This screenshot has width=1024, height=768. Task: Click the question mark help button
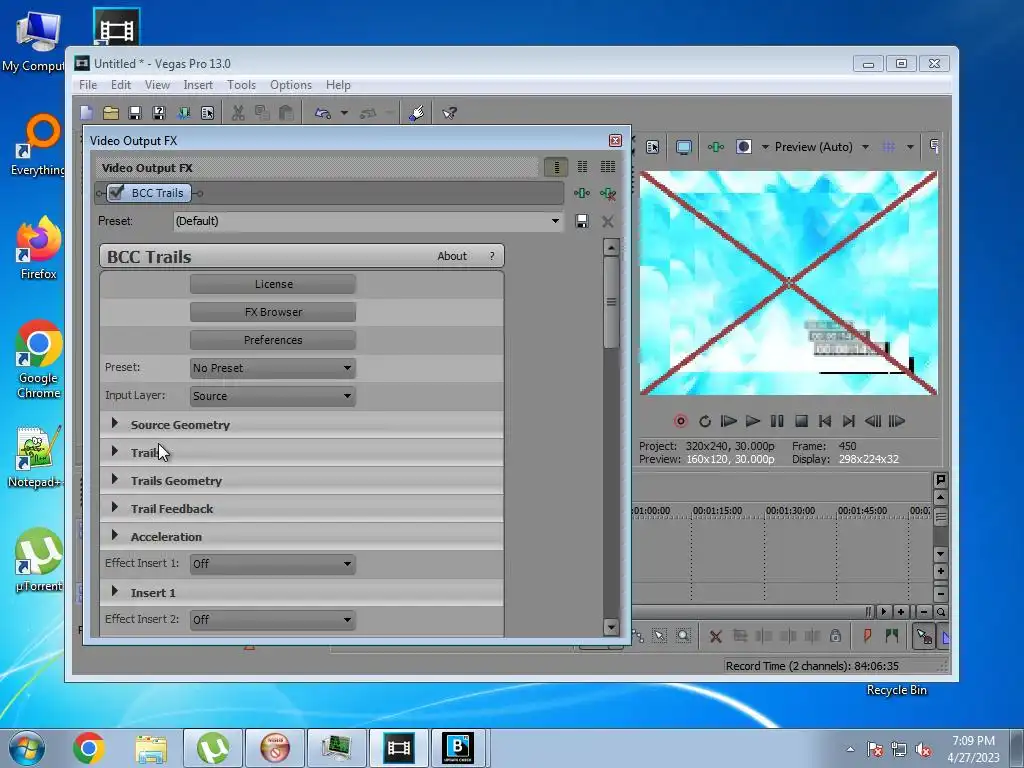pos(492,256)
